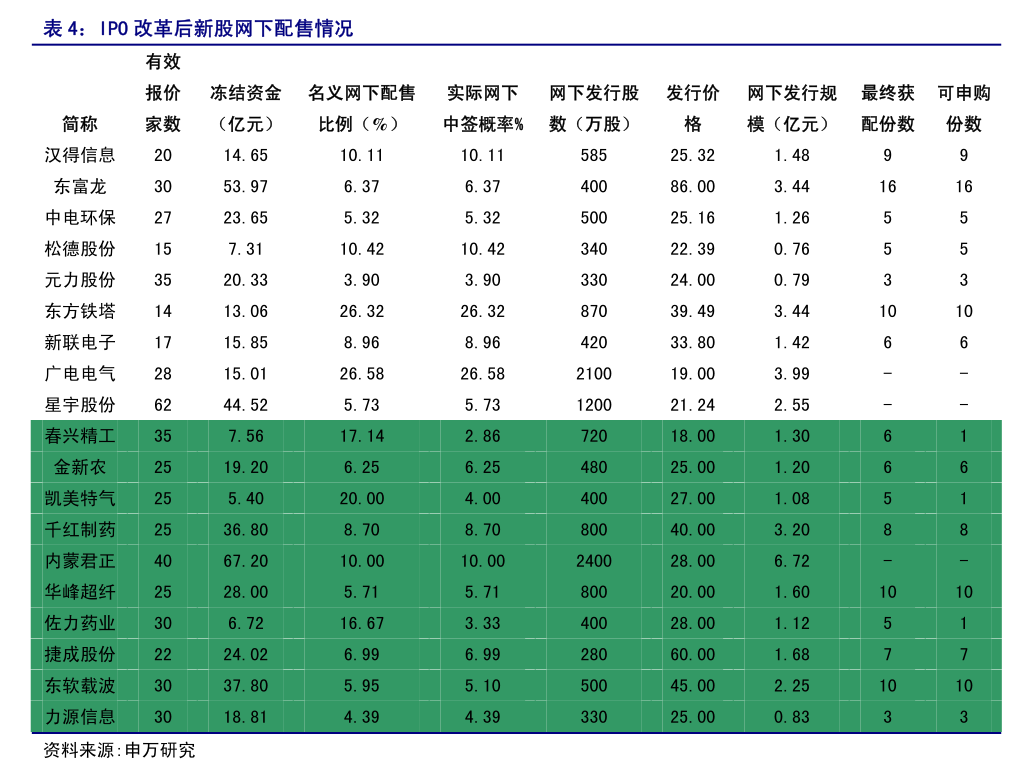Click the table title 表4 IPO改革后新股网下配售情况

[x=198, y=29]
